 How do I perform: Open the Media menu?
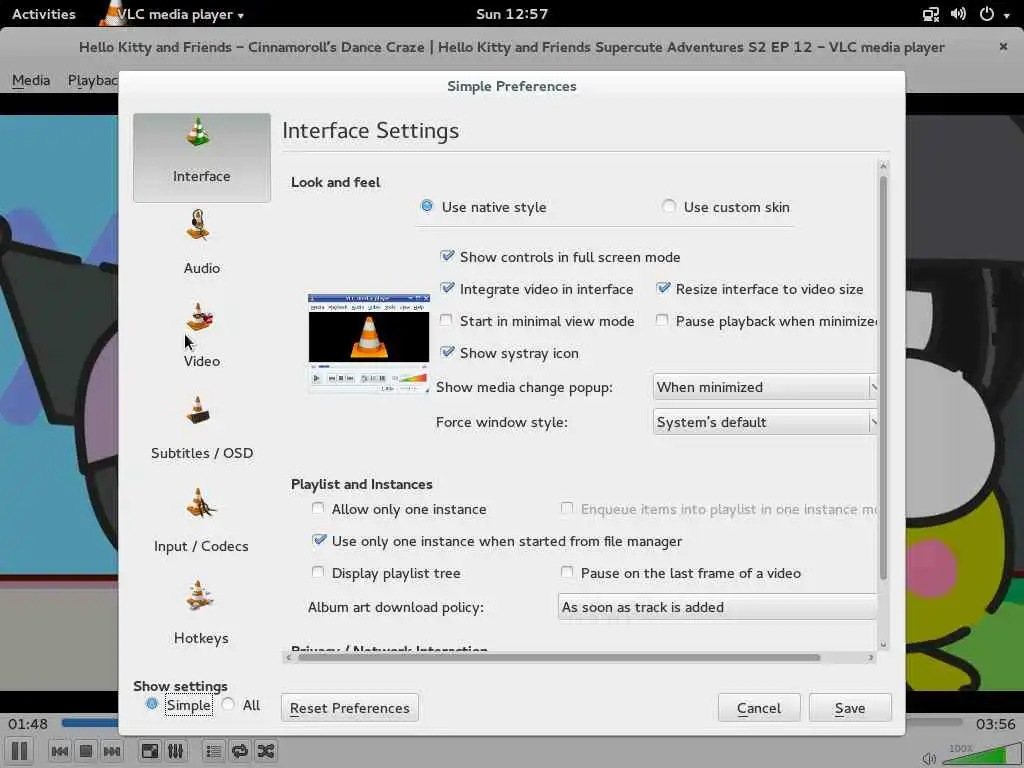(31, 80)
